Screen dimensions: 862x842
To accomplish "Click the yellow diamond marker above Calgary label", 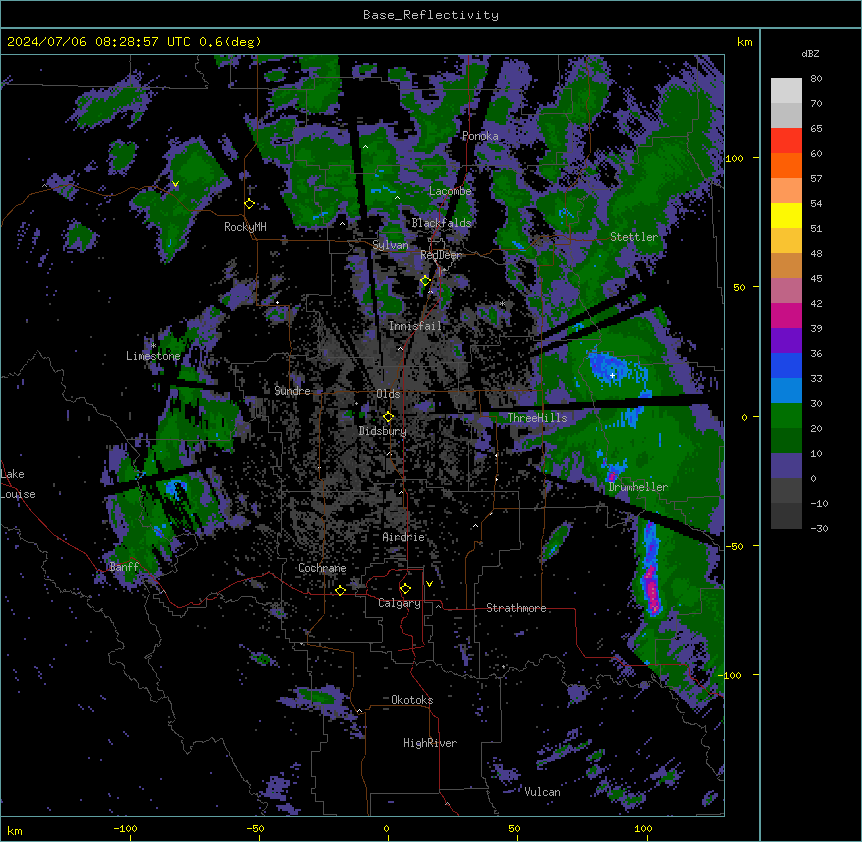I will click(405, 589).
